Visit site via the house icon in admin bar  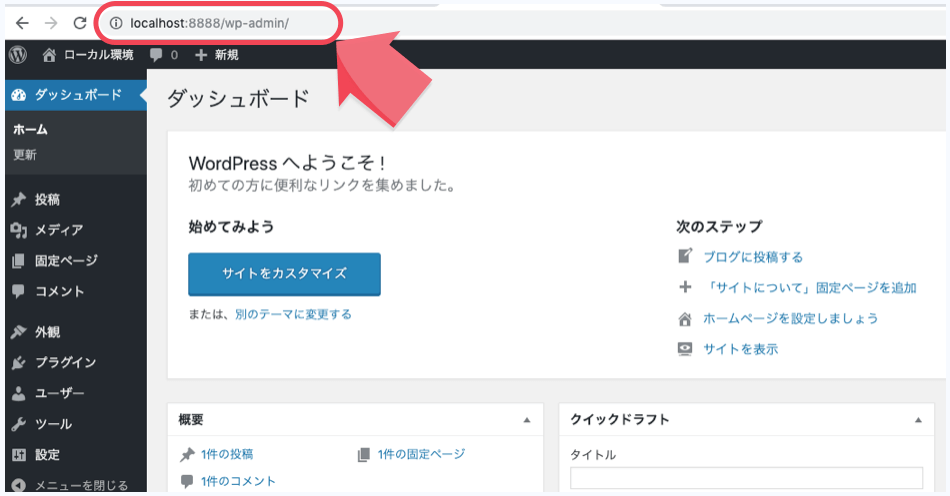pyautogui.click(x=49, y=55)
